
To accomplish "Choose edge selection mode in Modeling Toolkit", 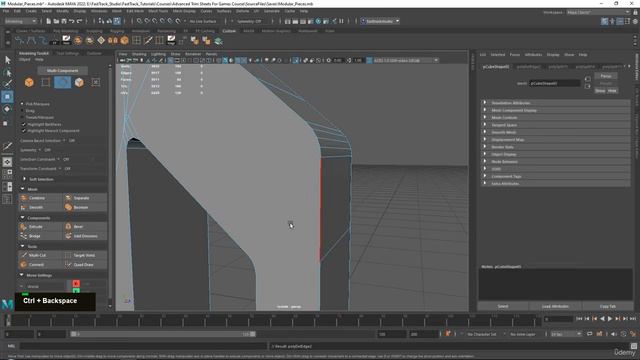I will (x=62, y=82).
